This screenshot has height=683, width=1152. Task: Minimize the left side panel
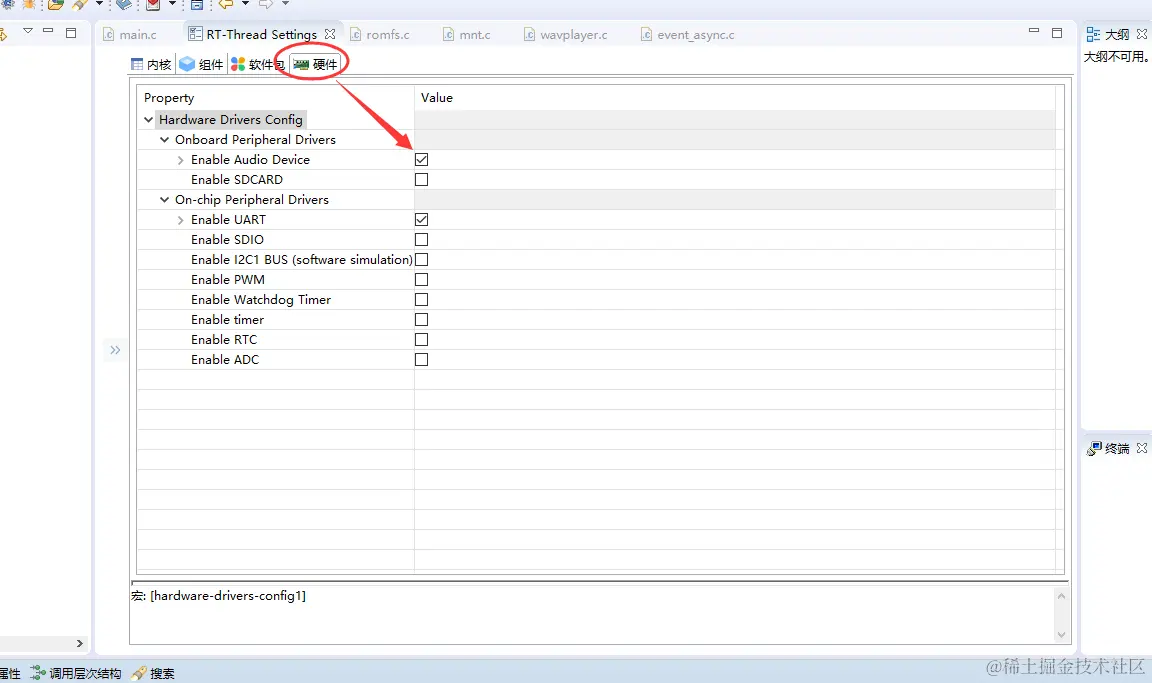click(48, 31)
